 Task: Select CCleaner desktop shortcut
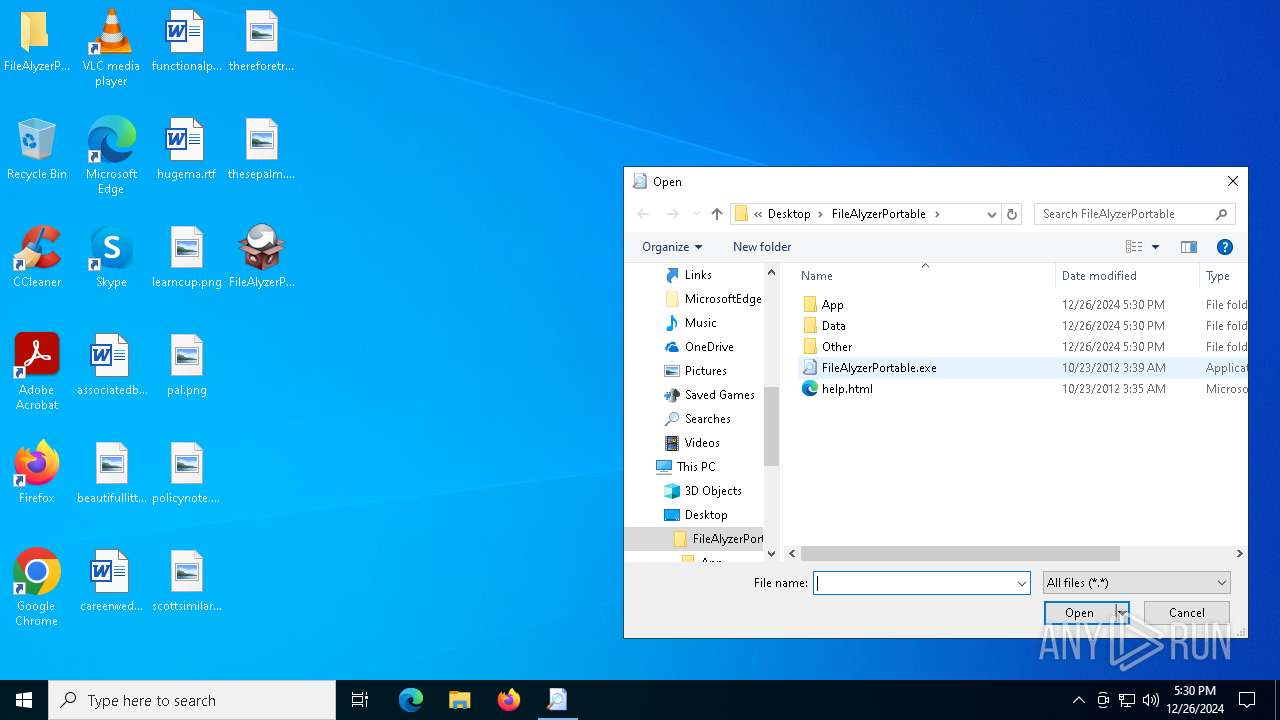[37, 257]
